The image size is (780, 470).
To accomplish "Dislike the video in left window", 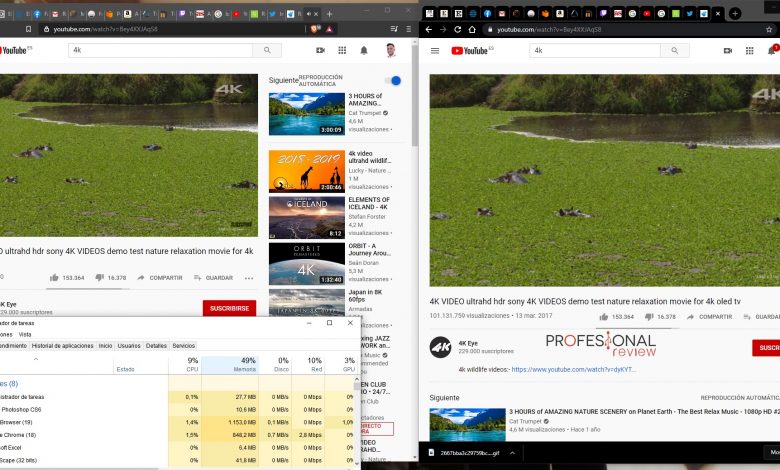I will pyautogui.click(x=99, y=278).
